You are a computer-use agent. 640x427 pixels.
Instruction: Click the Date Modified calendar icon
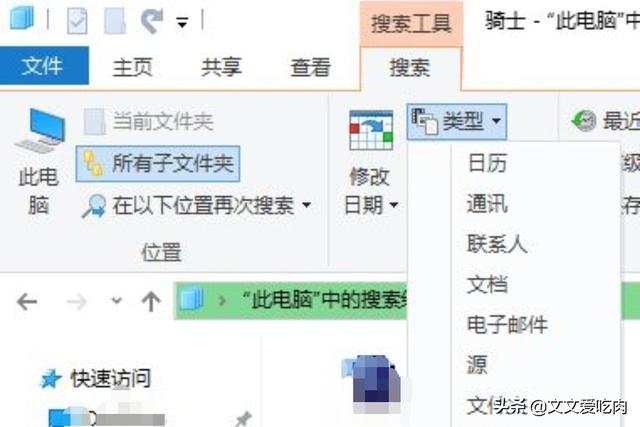coord(371,130)
